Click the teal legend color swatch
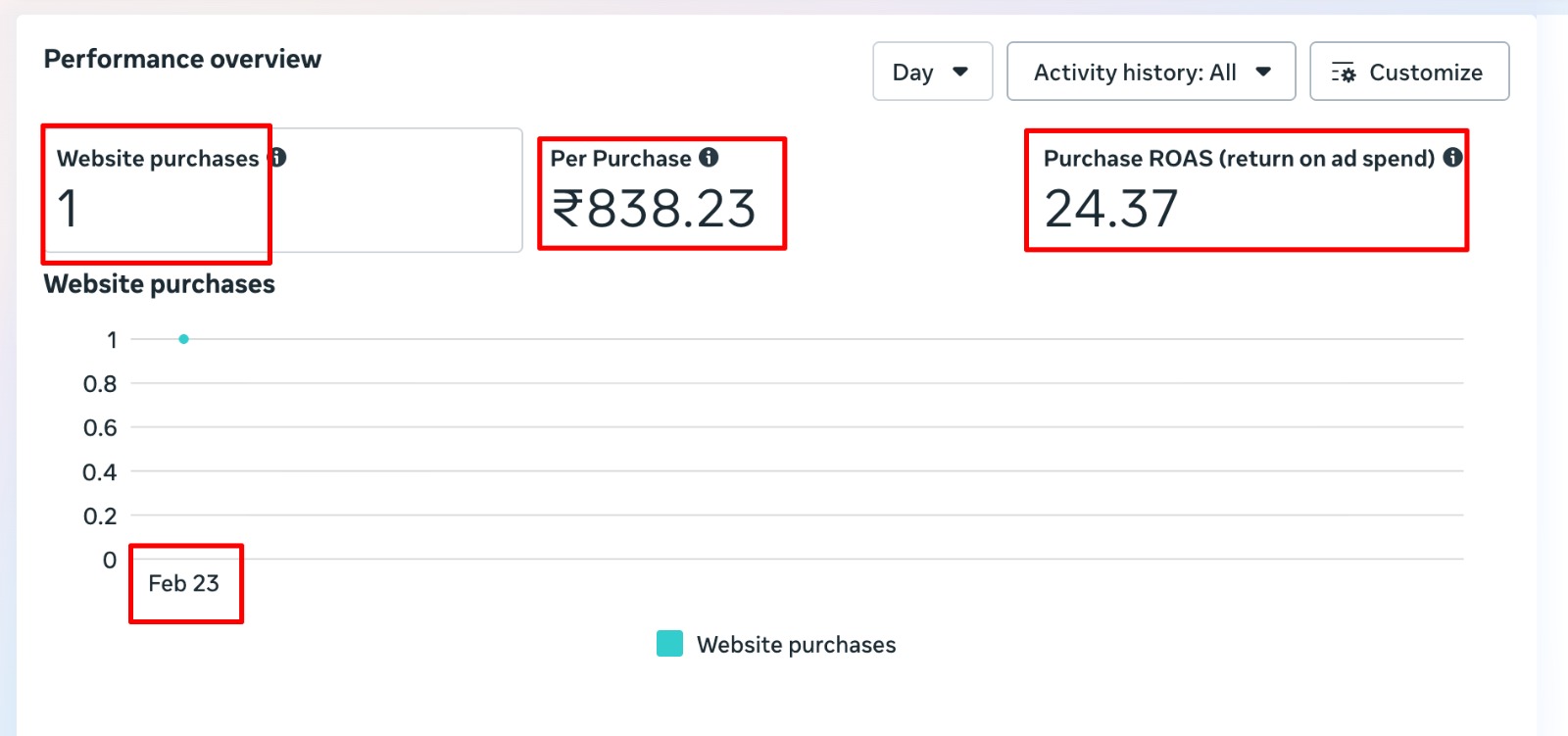 click(x=669, y=644)
